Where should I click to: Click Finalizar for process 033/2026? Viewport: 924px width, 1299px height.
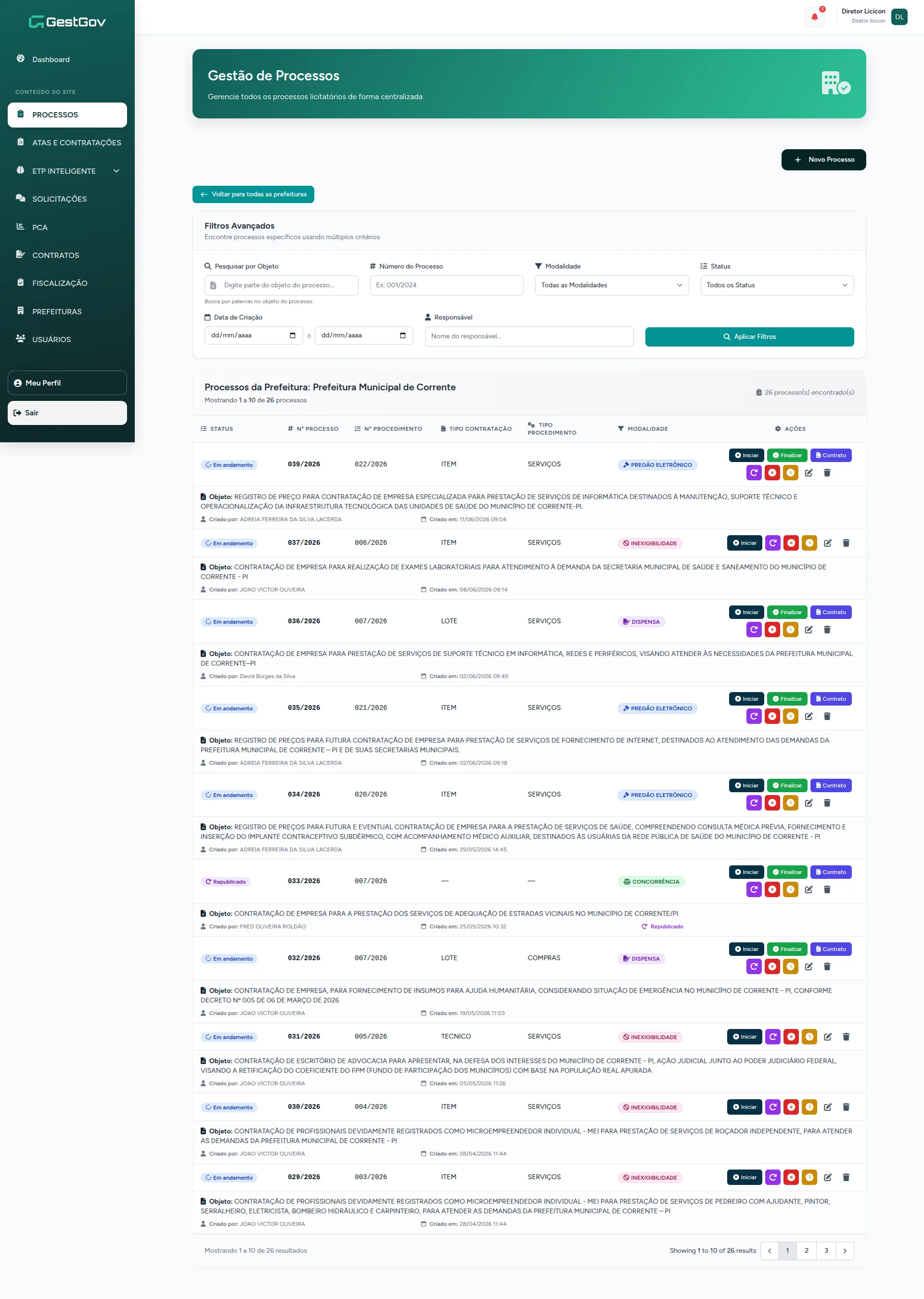pos(787,872)
